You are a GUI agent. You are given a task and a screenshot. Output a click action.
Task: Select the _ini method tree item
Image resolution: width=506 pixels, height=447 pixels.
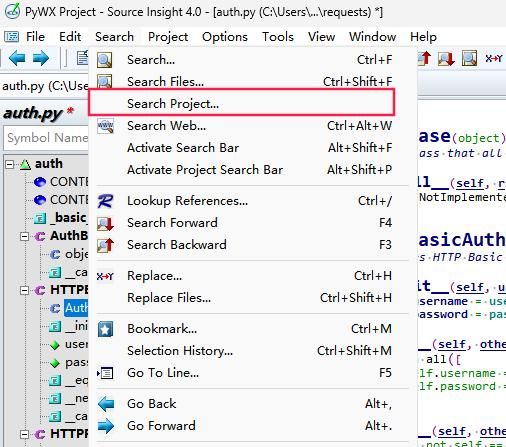click(x=77, y=326)
